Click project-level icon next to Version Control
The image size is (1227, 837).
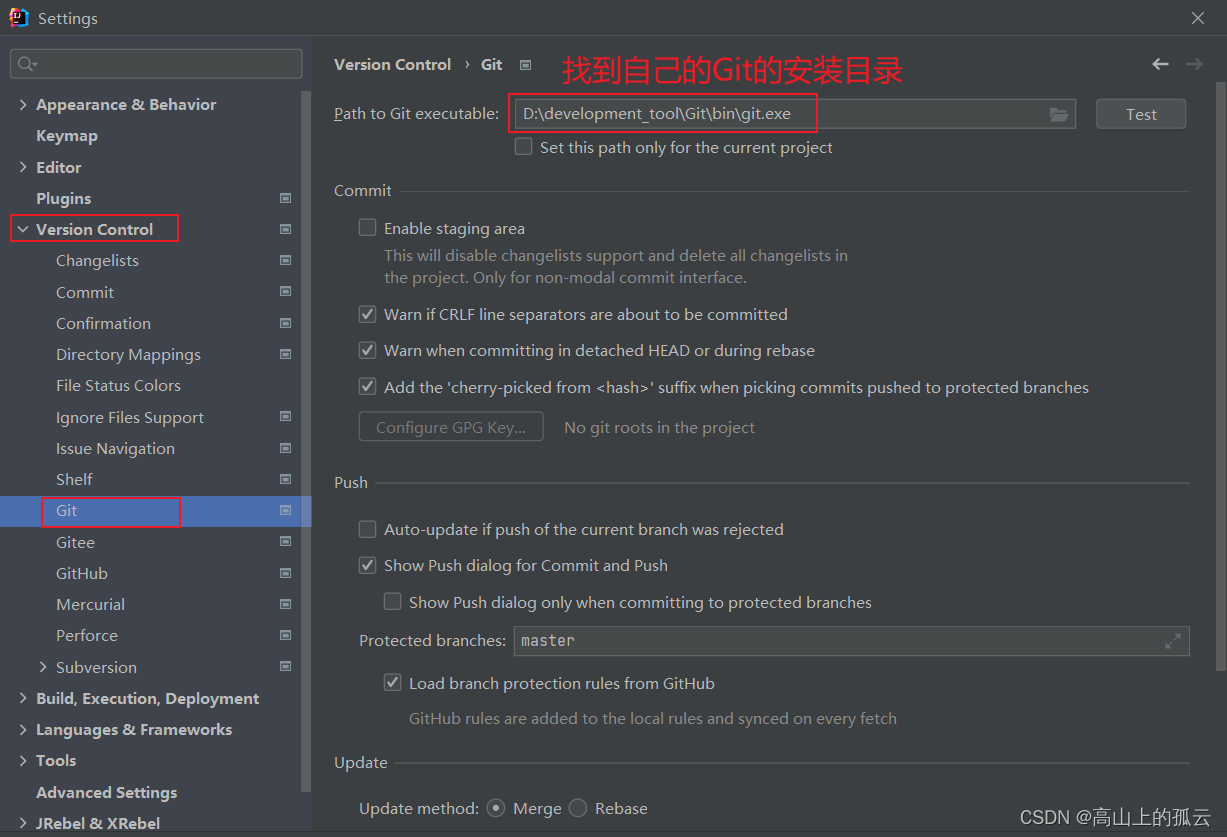click(x=286, y=229)
